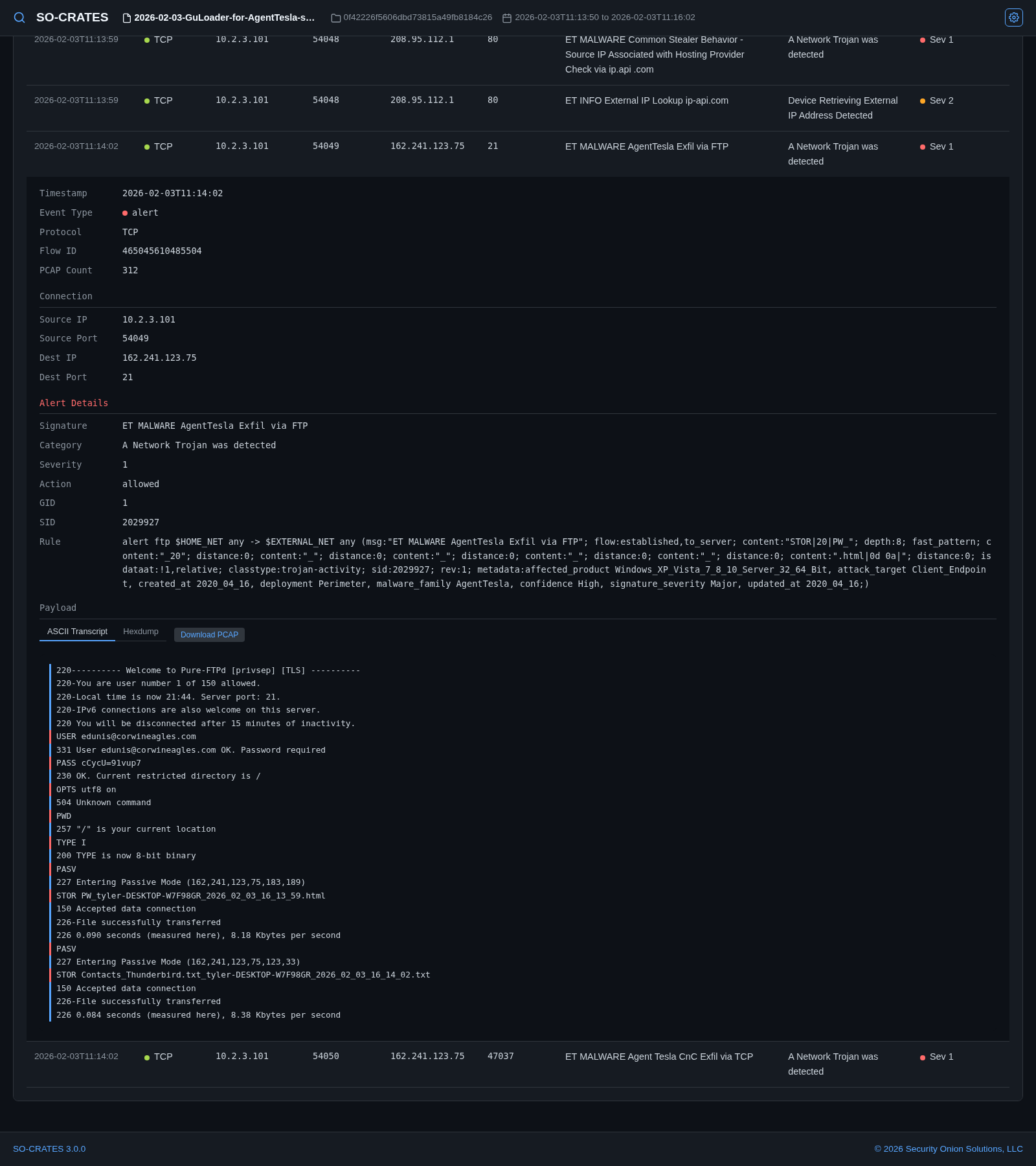Click the calendar icon beside time range
Screen dimensions: 1036x1166
tap(507, 18)
